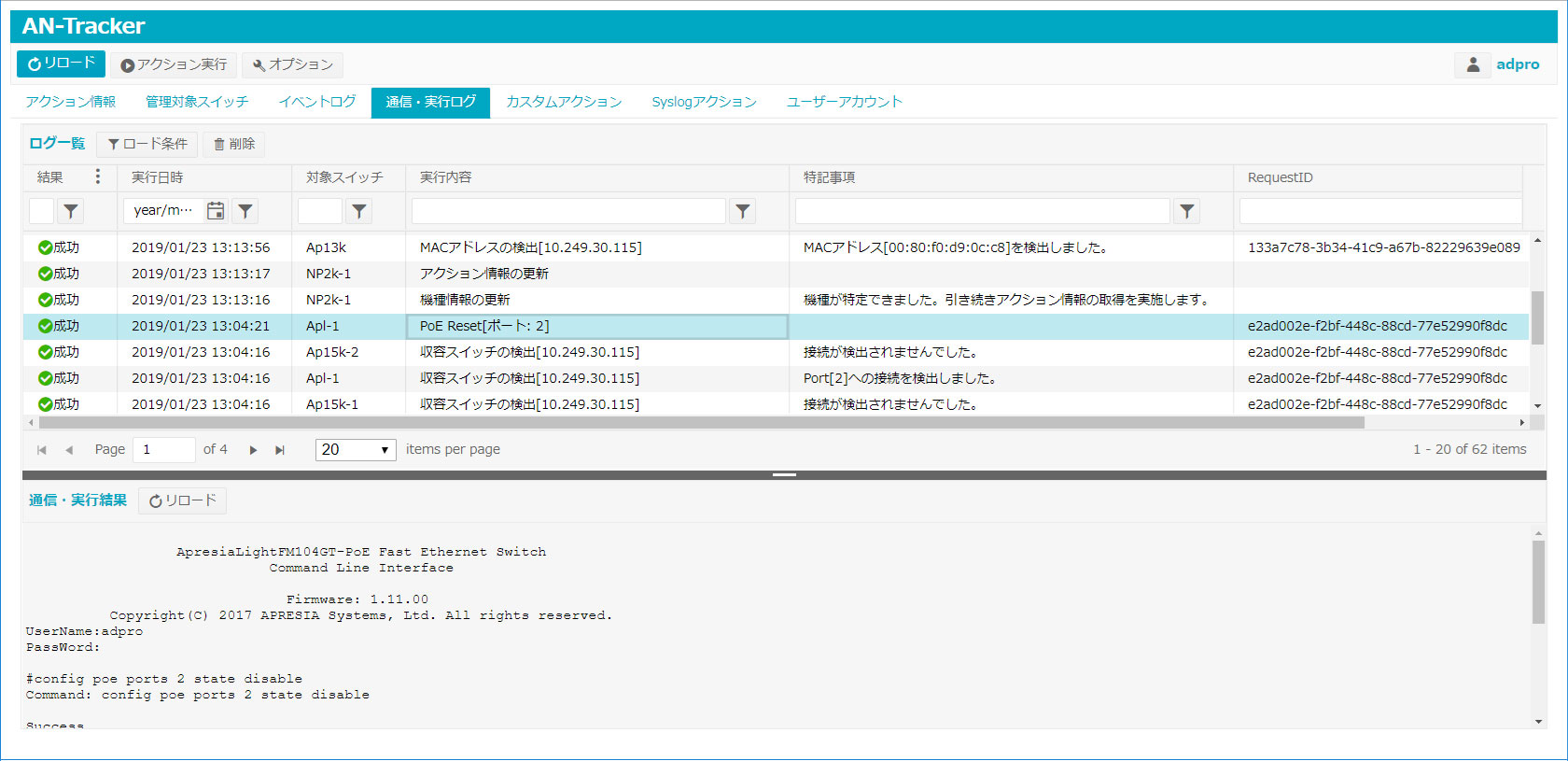Open the 結果 column options menu
Image resolution: width=1568 pixels, height=761 pixels.
(x=98, y=177)
